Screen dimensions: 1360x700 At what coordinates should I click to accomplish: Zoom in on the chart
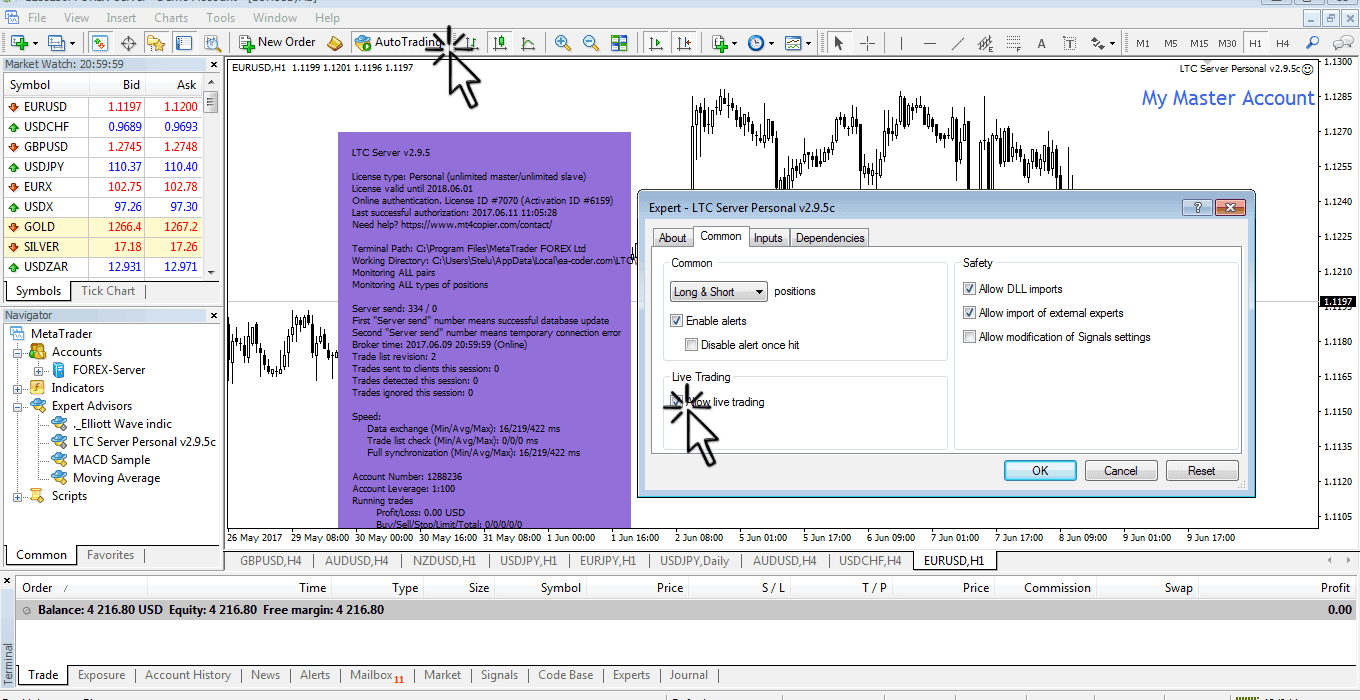563,43
